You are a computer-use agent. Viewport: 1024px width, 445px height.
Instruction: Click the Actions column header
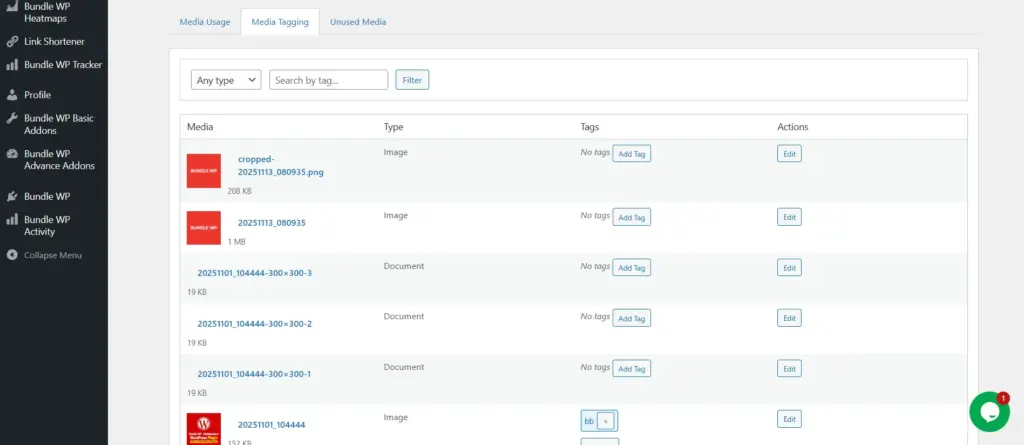(792, 127)
